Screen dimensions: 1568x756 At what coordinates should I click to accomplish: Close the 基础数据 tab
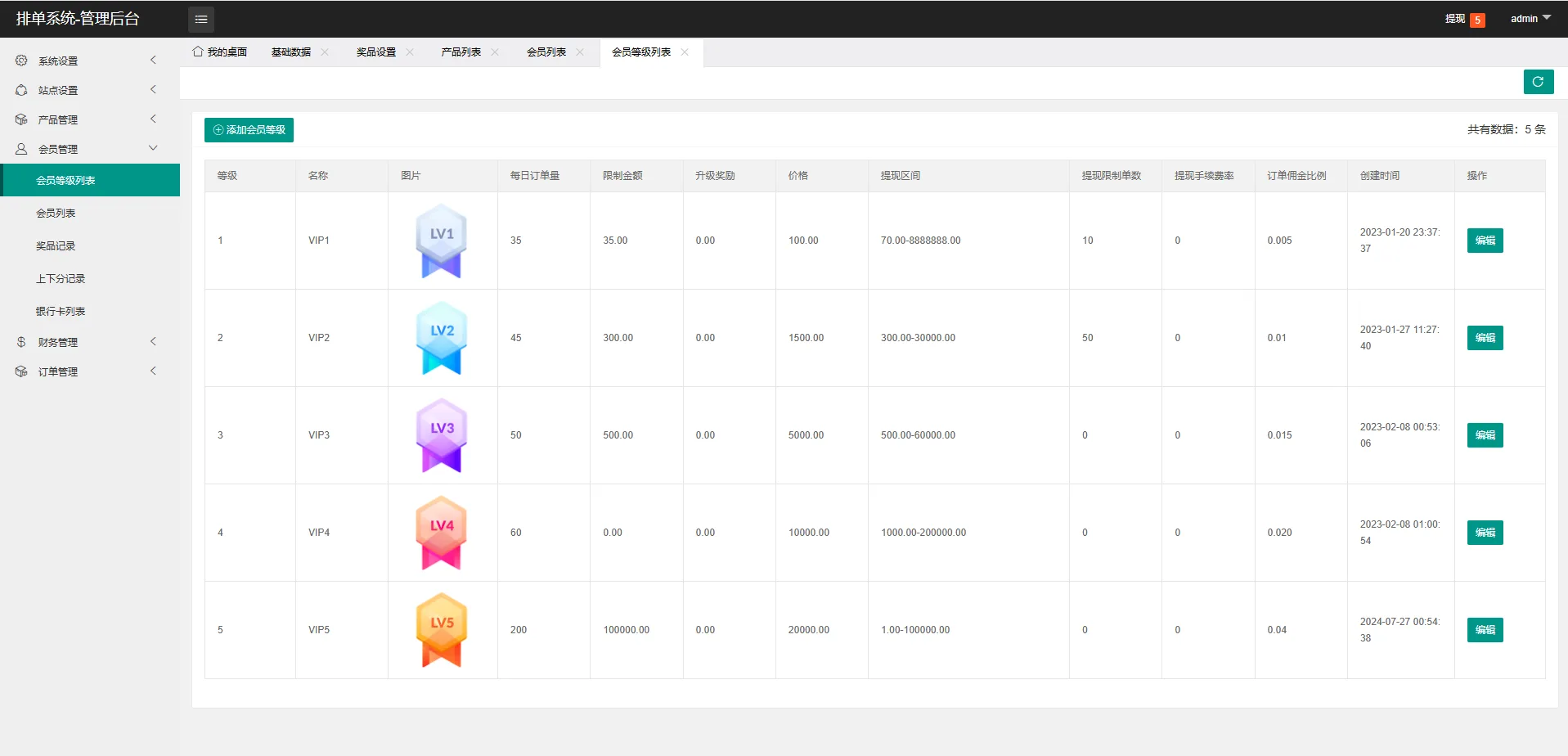[x=325, y=52]
